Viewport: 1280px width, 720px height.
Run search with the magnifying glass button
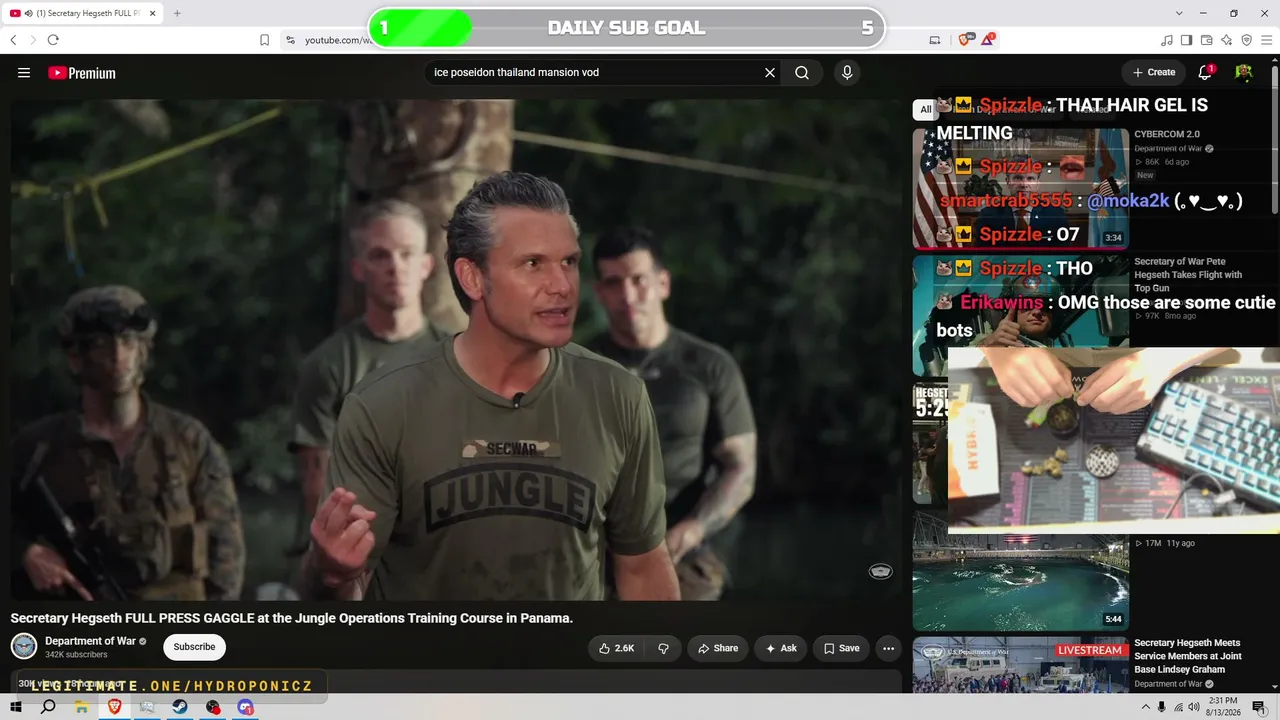[x=802, y=73]
